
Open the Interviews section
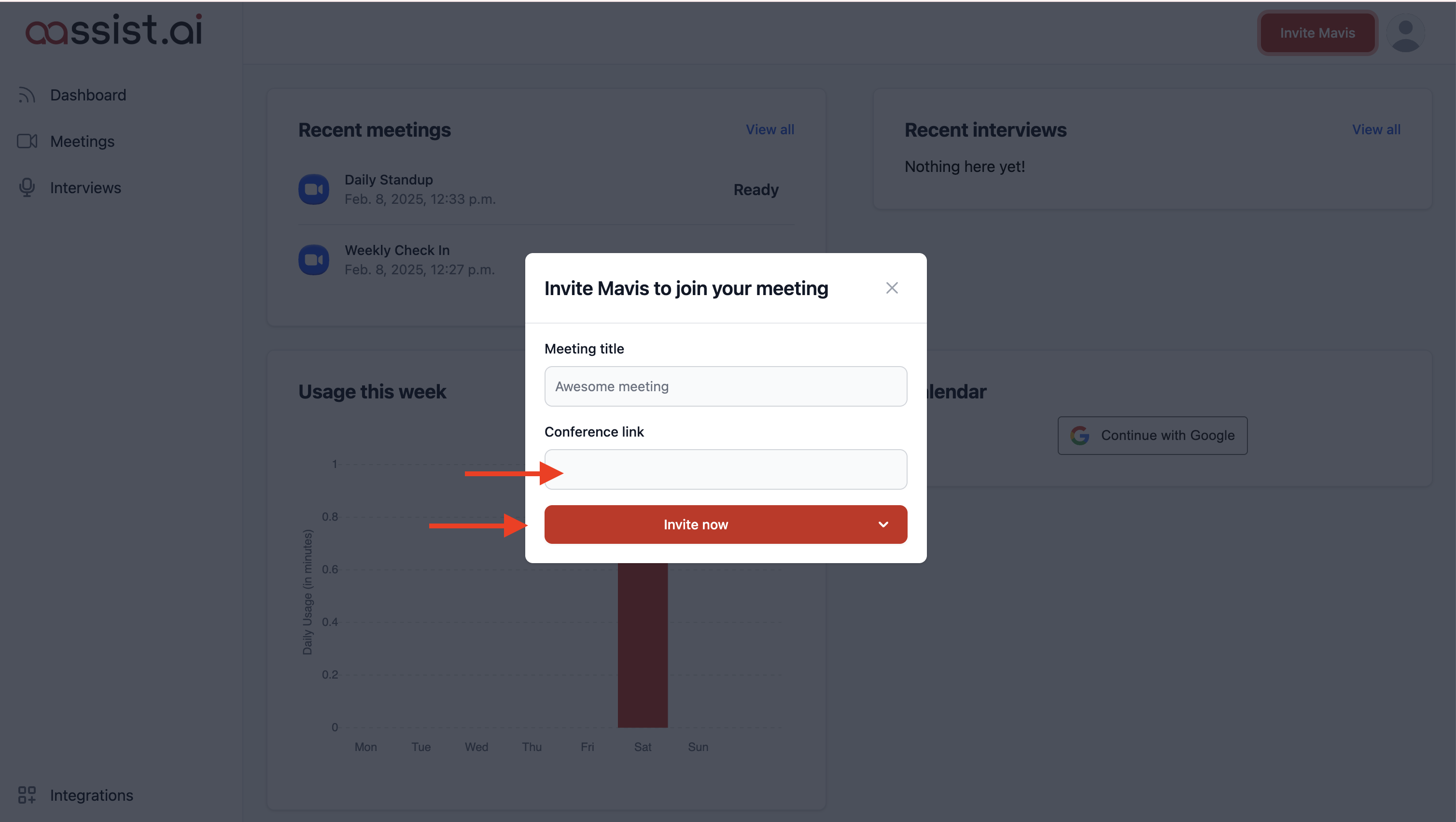point(85,188)
